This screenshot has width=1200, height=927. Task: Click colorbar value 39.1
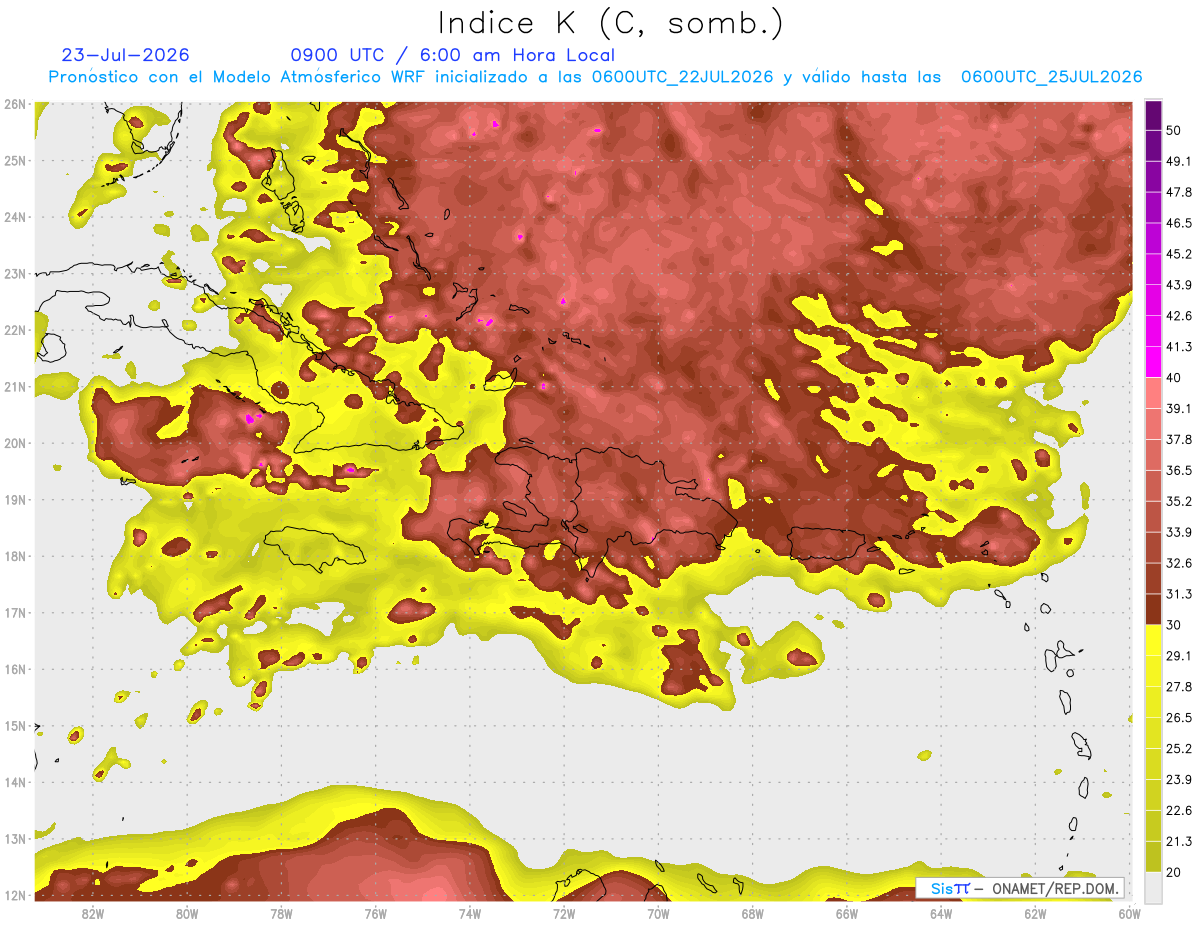(1179, 408)
